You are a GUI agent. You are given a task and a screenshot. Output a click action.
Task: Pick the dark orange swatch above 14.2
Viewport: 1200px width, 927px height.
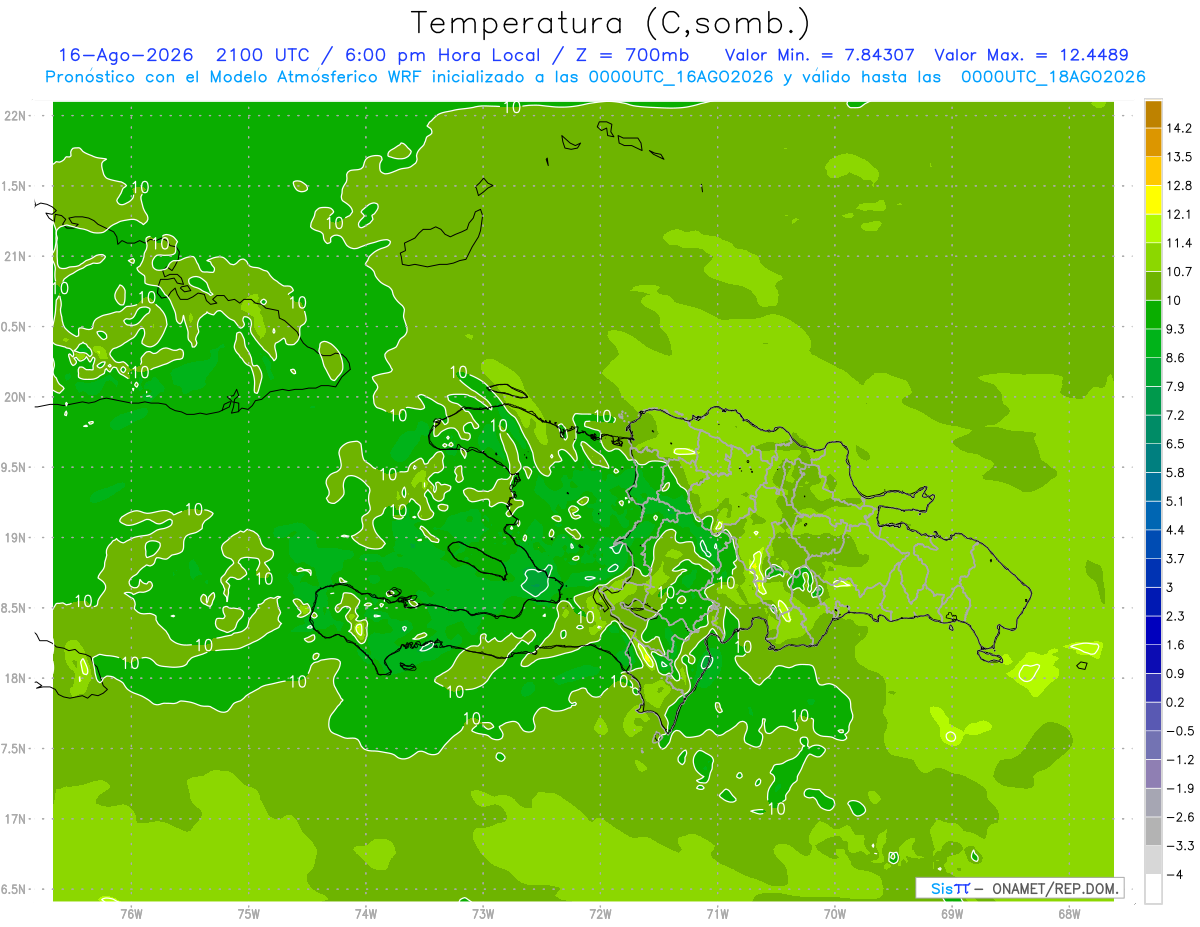tap(1153, 114)
